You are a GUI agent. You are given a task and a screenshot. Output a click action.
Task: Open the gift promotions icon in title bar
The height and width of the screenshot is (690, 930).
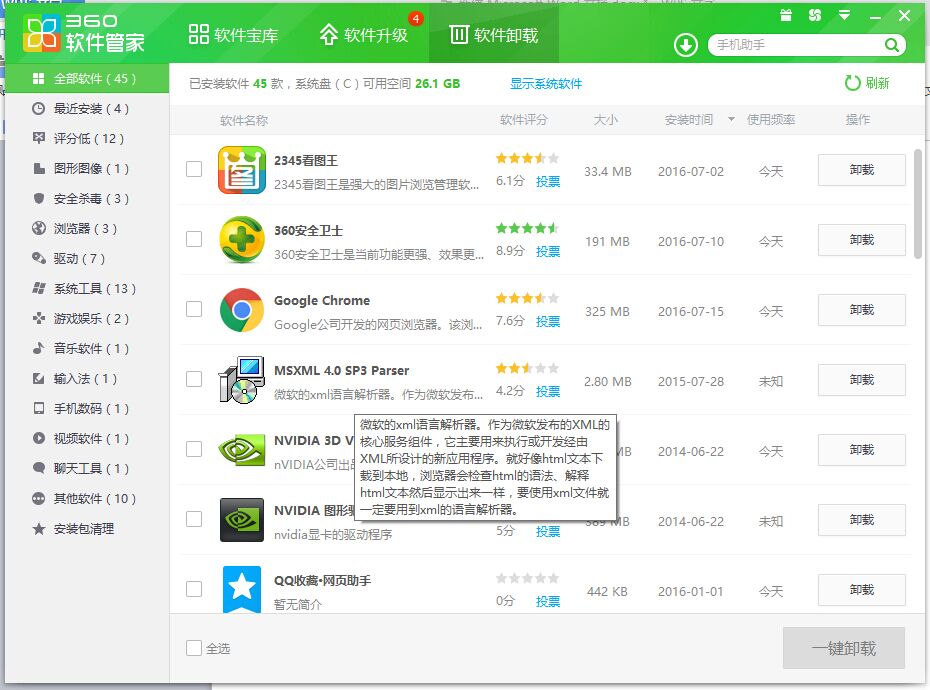pyautogui.click(x=785, y=16)
